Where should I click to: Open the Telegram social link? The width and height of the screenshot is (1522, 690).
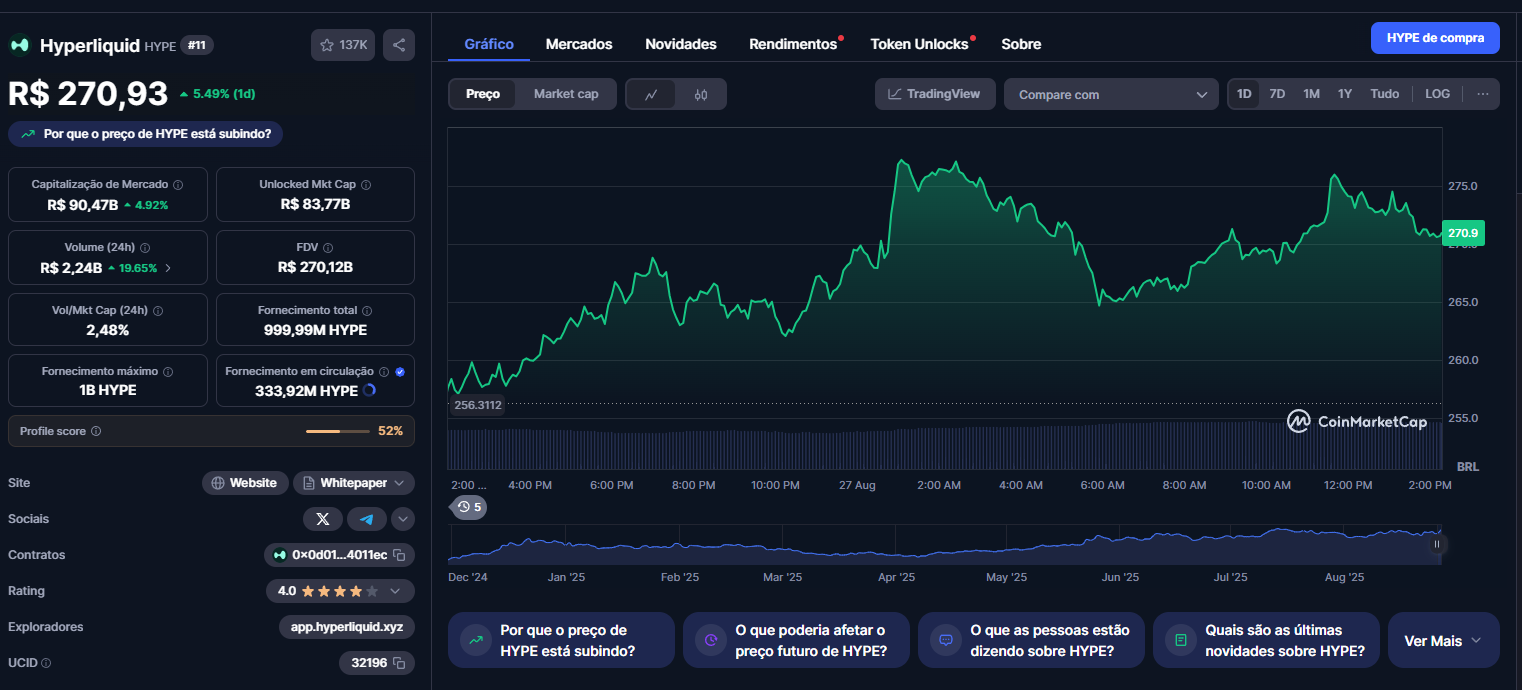(x=367, y=519)
